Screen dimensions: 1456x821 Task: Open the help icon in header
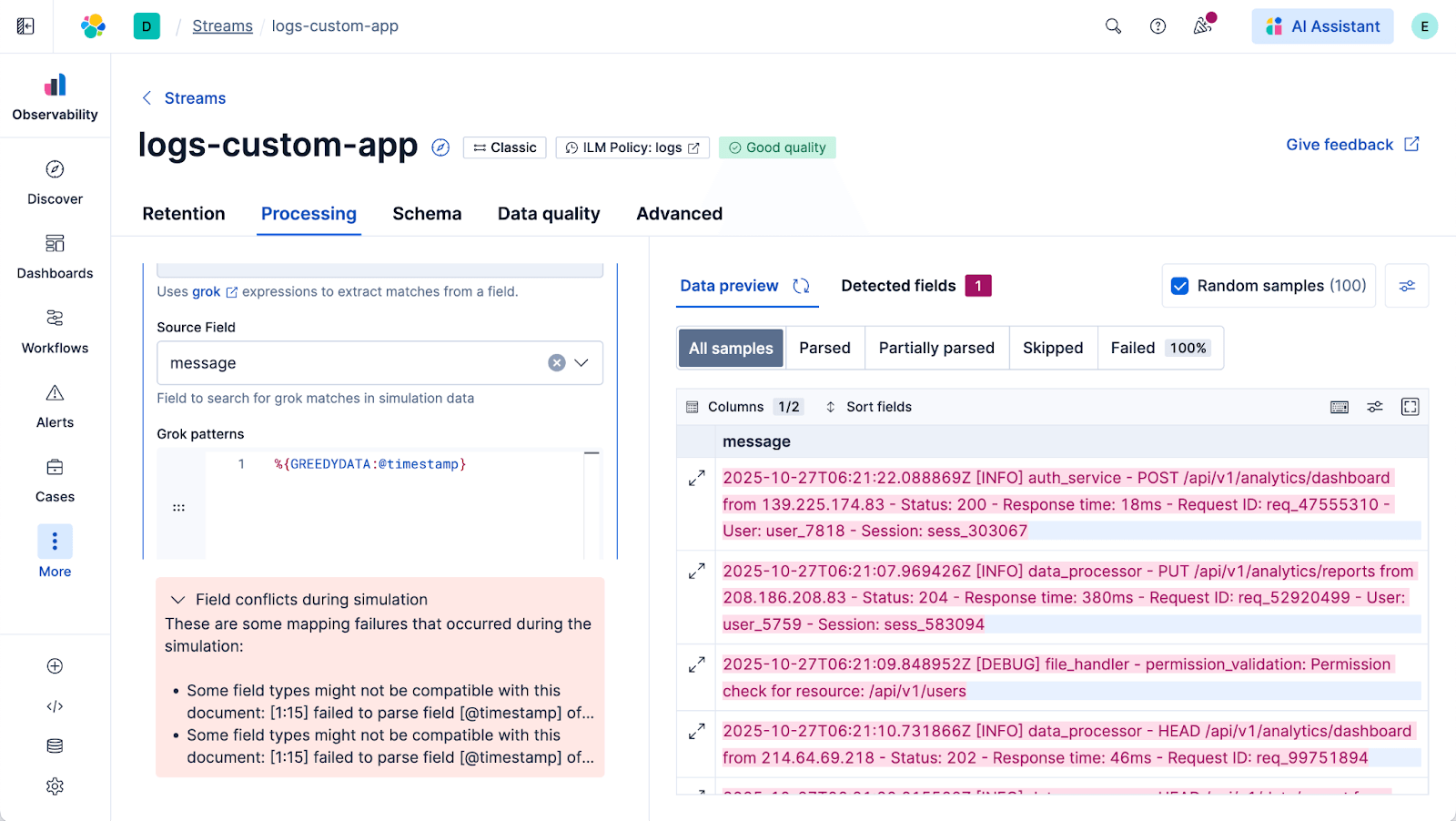coord(1158,26)
